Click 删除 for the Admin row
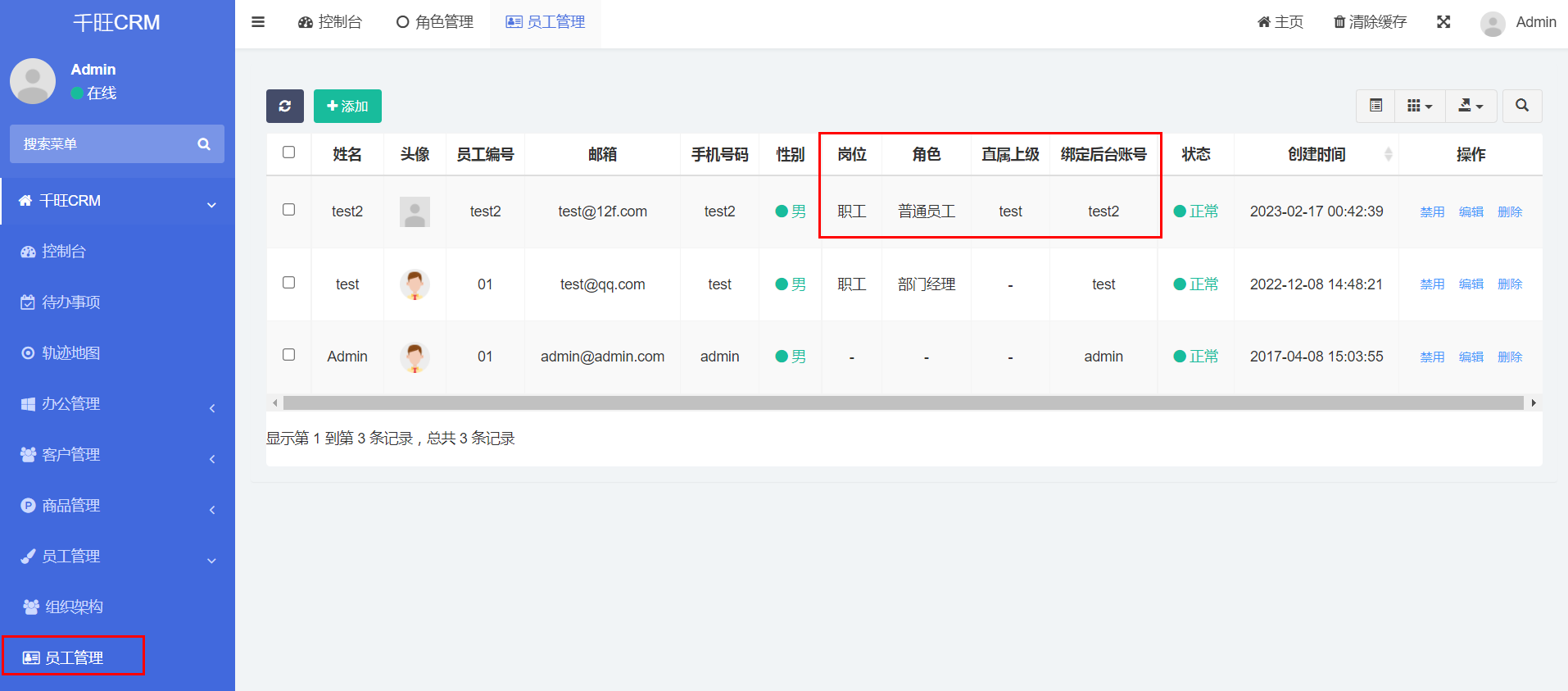Viewport: 1568px width, 691px height. (x=1510, y=357)
